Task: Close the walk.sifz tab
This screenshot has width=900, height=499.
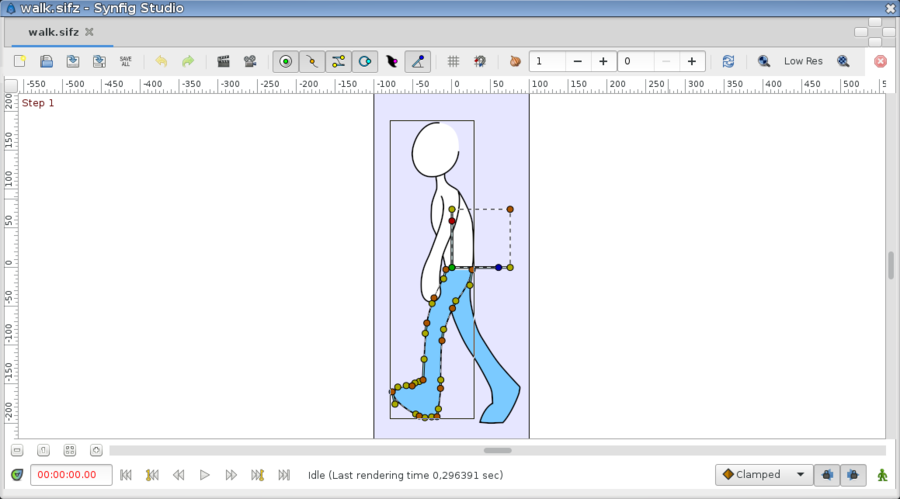Action: point(90,32)
